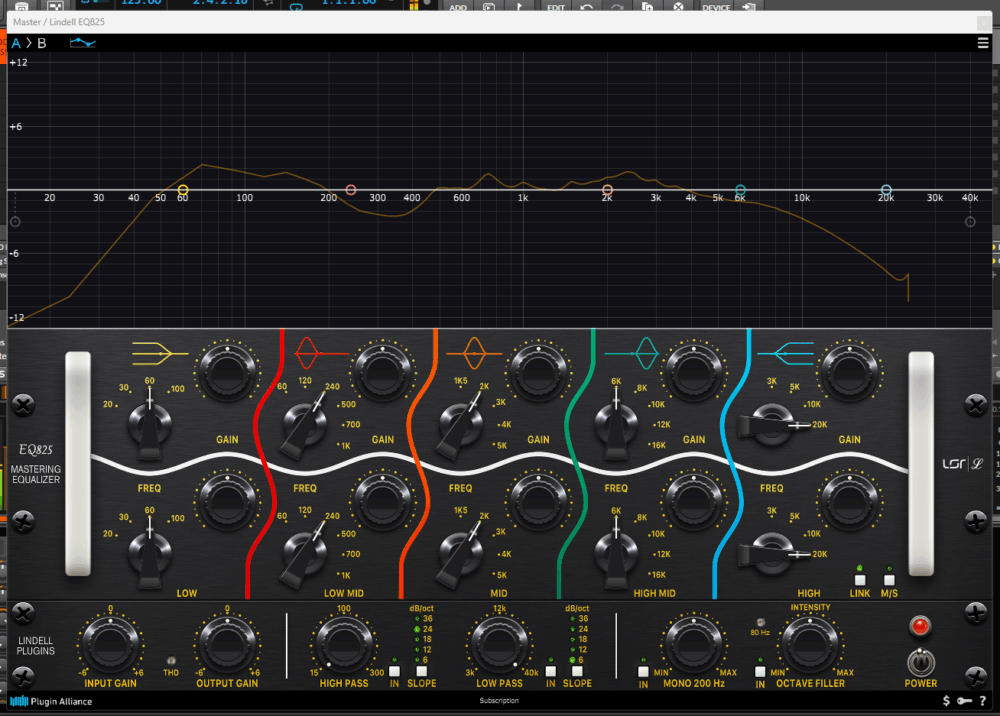
Task: Open the dollar sign store icon
Action: point(946,701)
